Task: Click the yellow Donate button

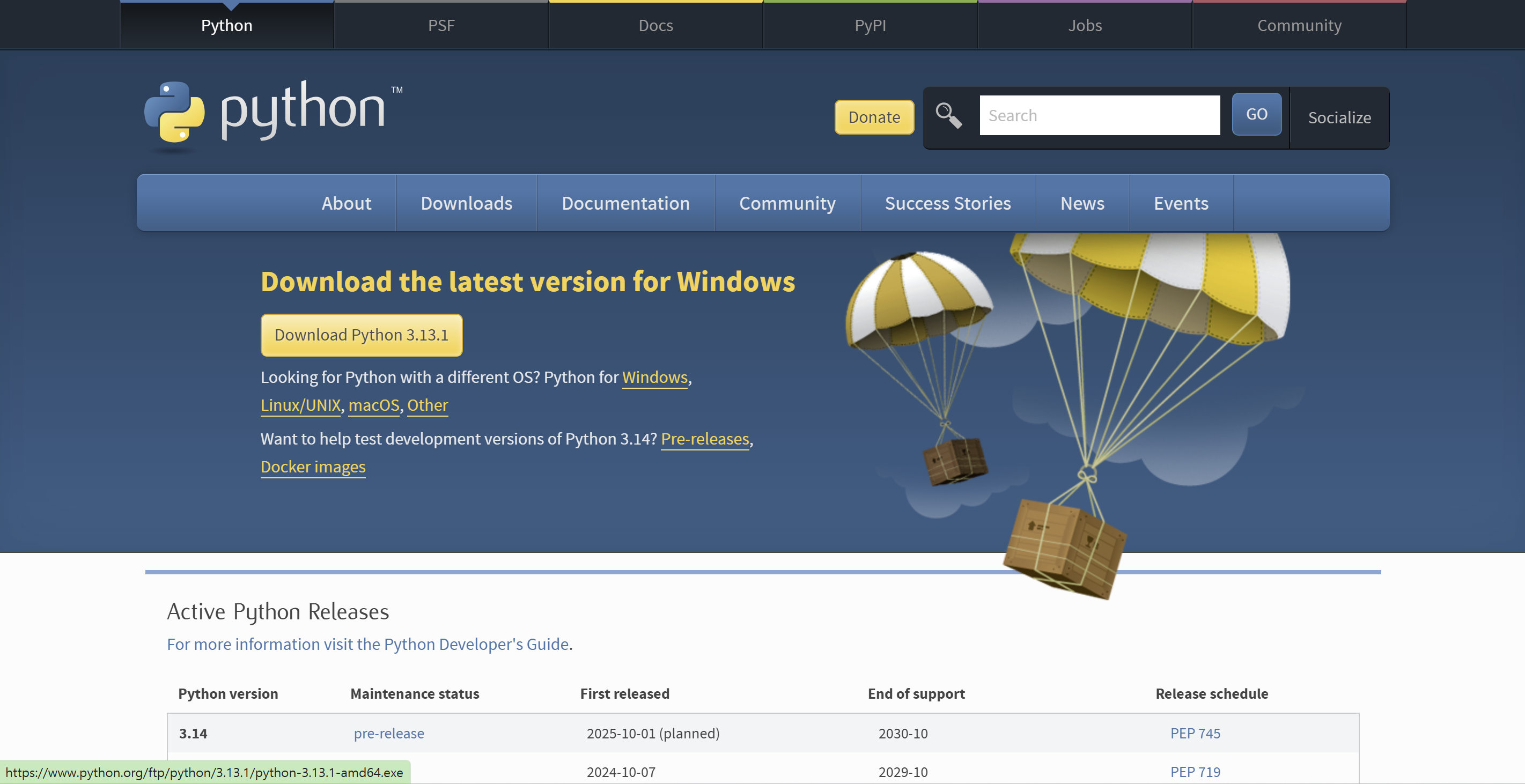Action: click(873, 117)
